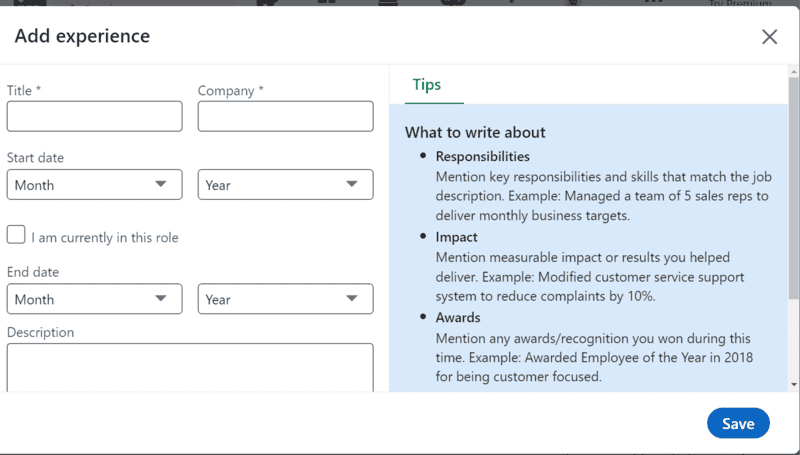
Task: Click the "Company *" field label
Action: point(231,91)
